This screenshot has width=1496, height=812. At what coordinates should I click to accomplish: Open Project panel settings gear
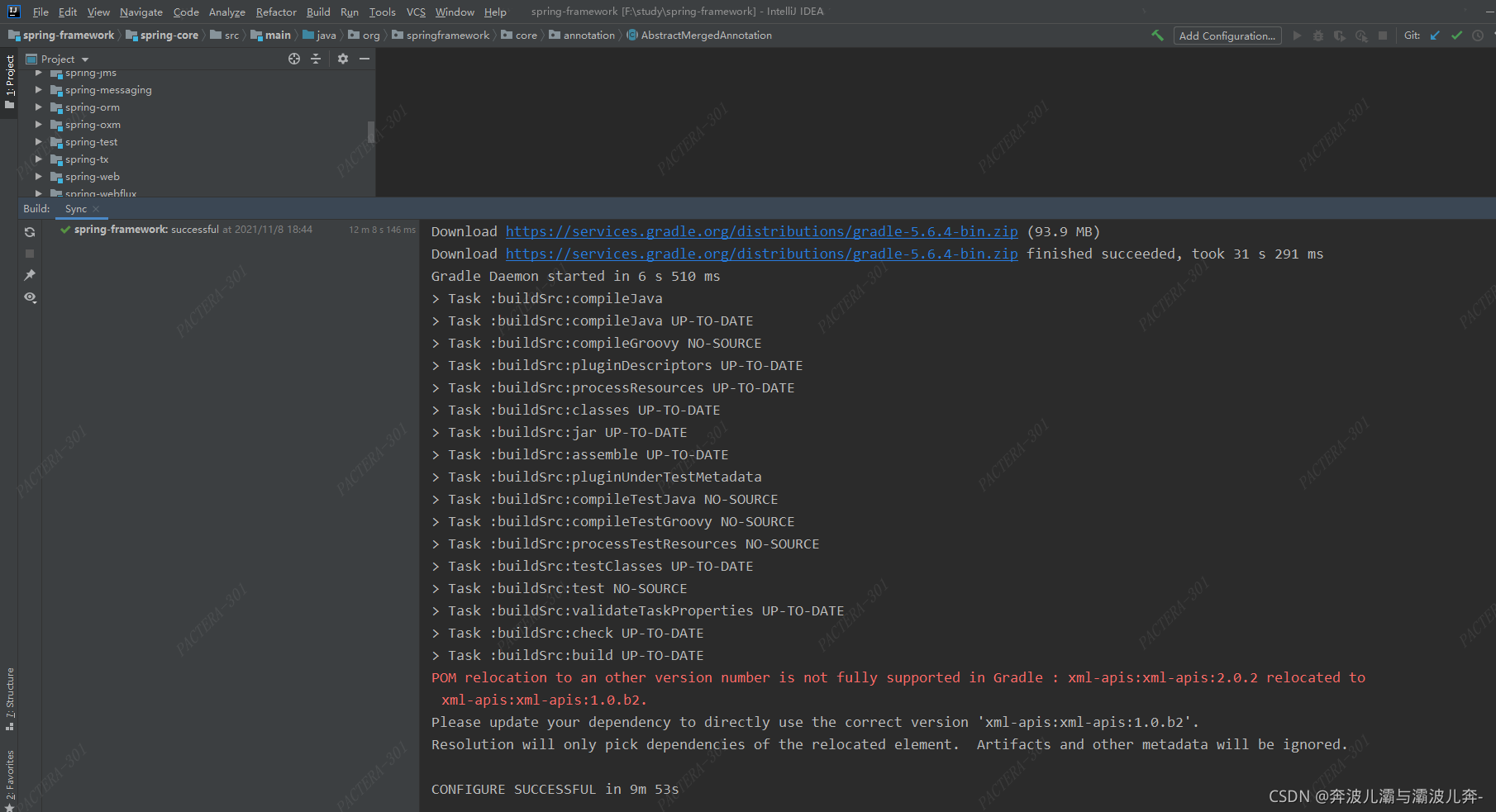(x=343, y=59)
